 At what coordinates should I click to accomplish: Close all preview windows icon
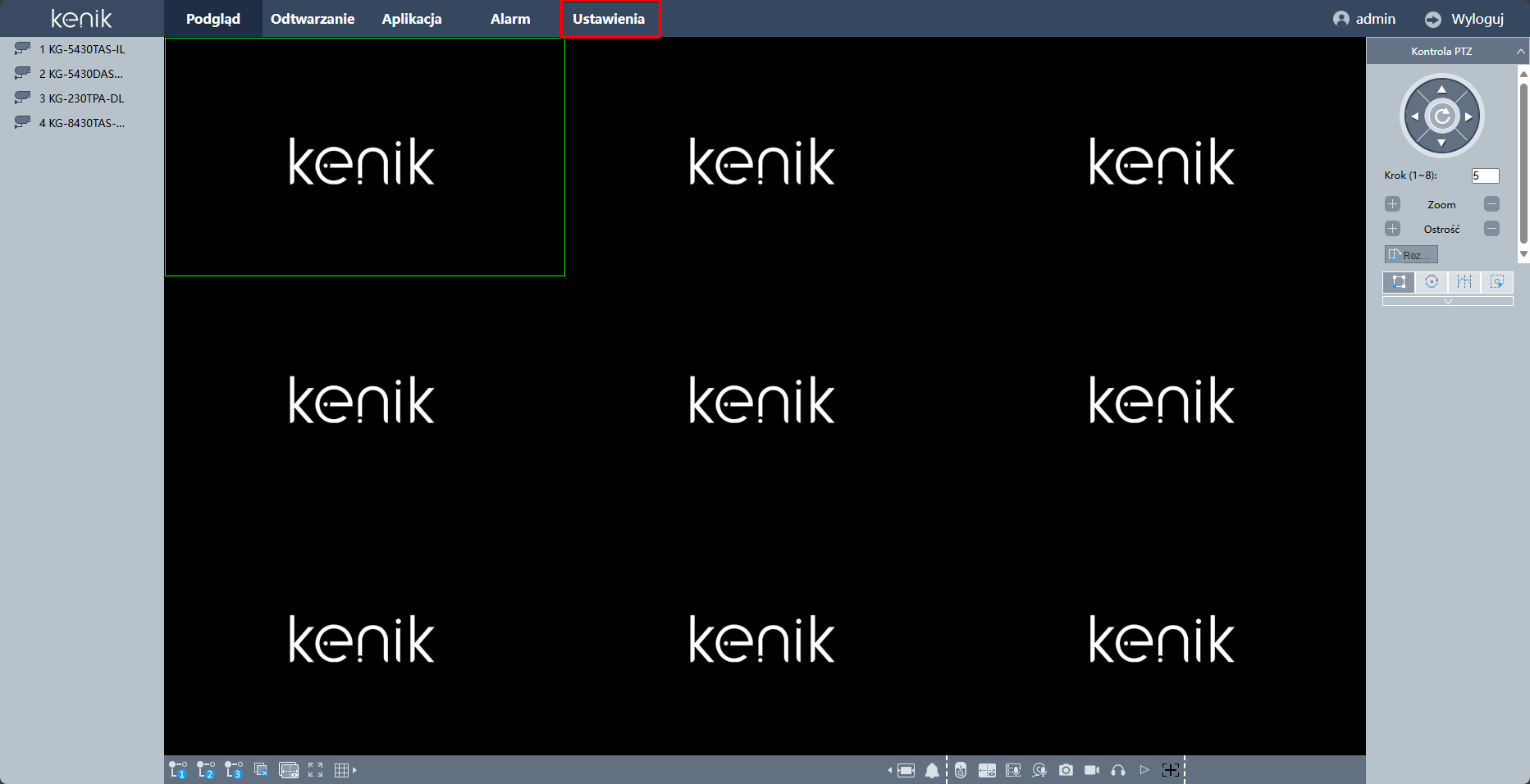point(261,770)
